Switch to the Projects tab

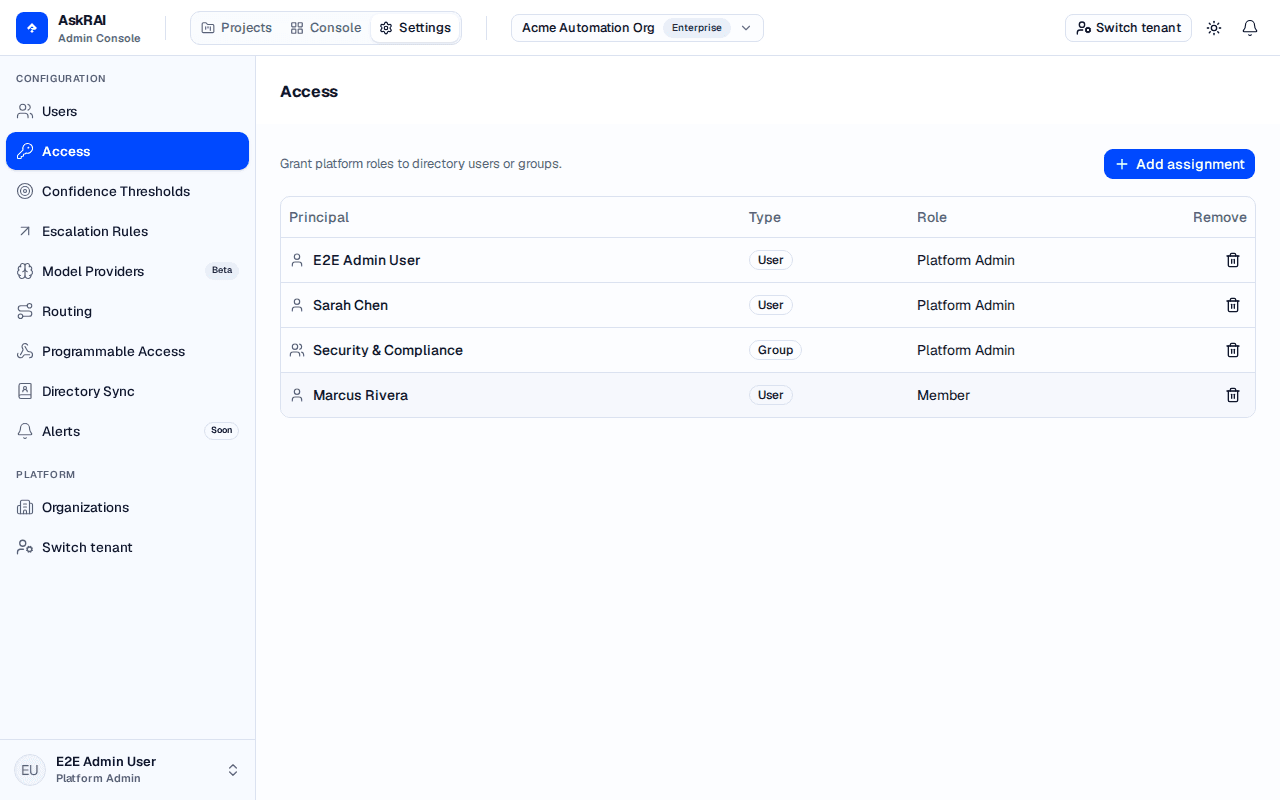tap(237, 28)
